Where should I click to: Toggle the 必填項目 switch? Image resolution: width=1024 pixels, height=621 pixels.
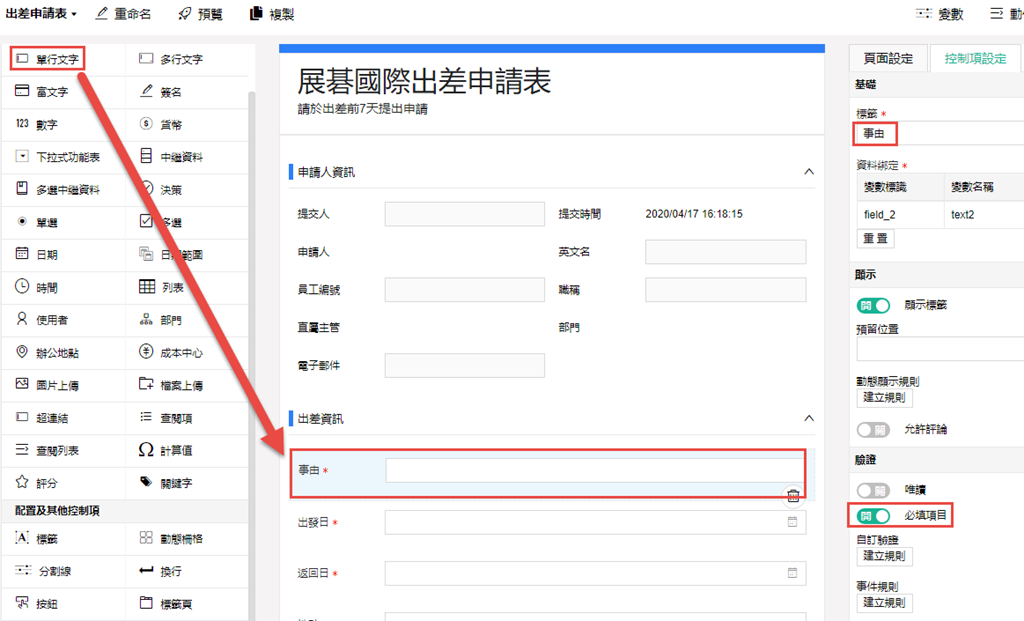873,516
